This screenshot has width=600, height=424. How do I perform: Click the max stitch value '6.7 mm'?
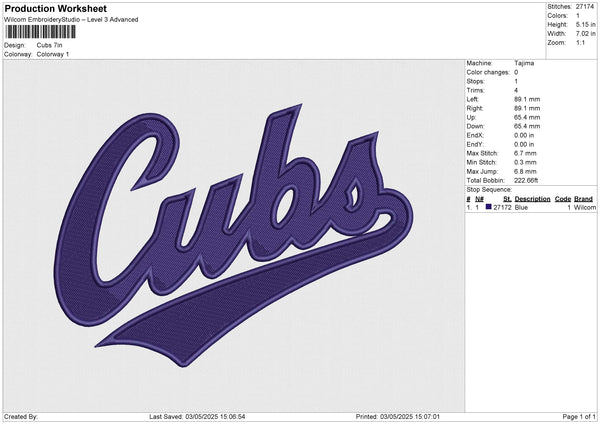pos(525,153)
